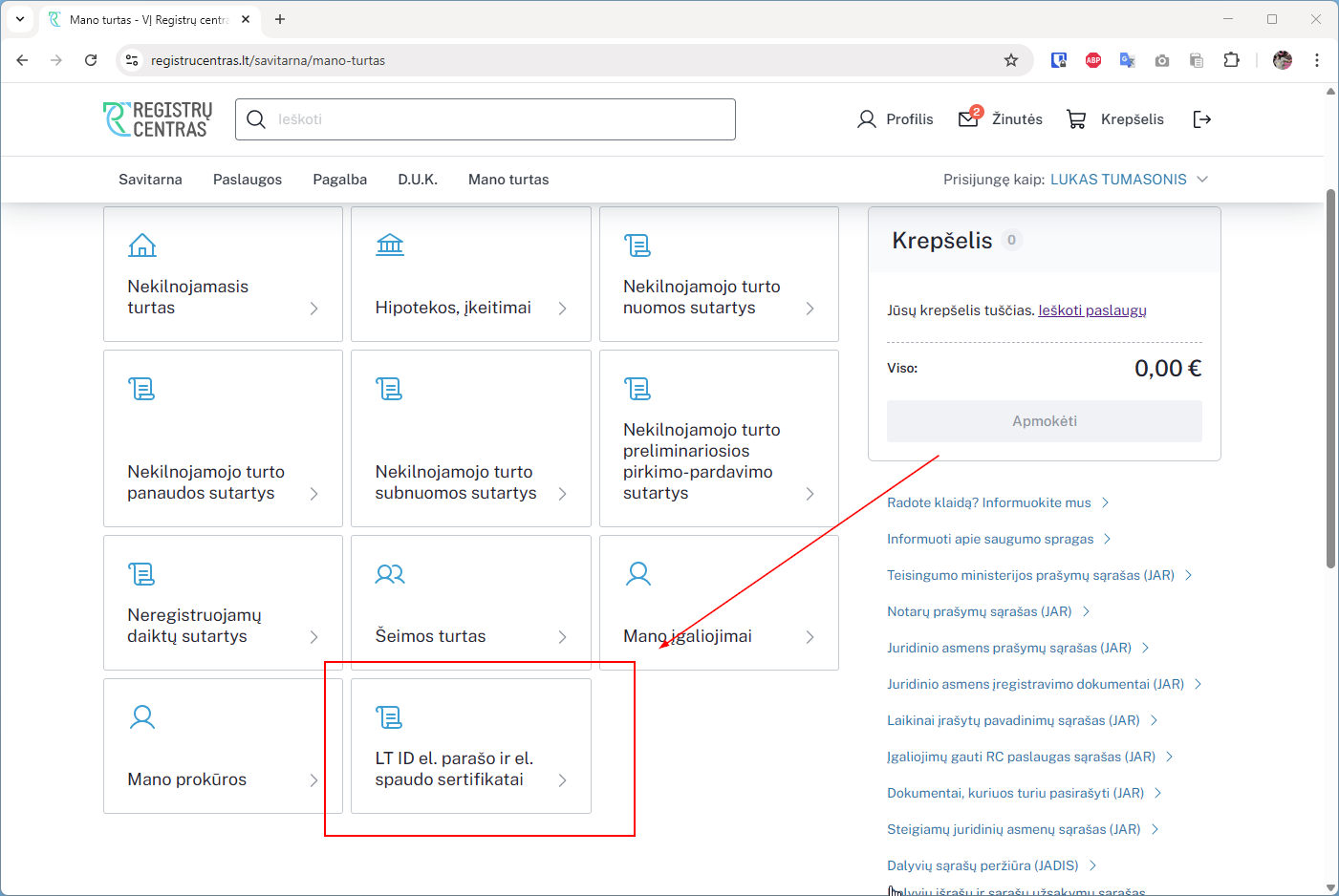Expand the LUKAS TUMASONIS user dropdown
Viewport: 1339px width, 896px height.
pos(1202,180)
